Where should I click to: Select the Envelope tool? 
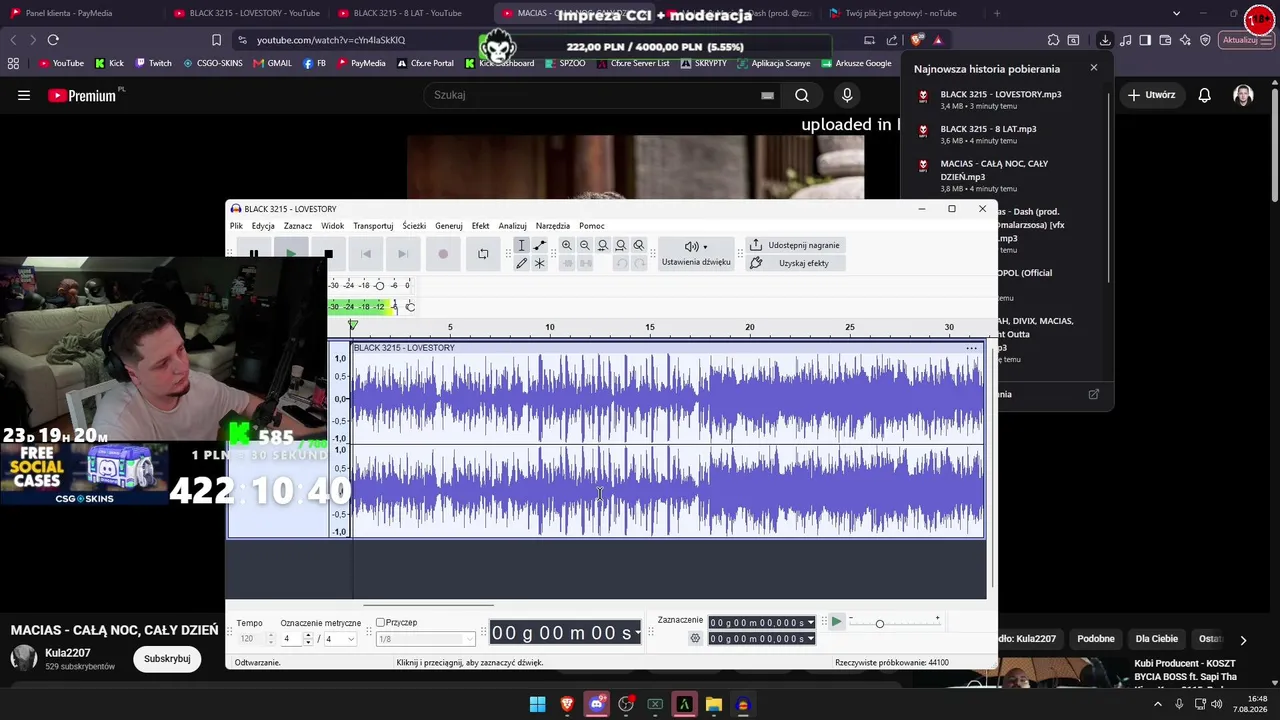point(540,246)
